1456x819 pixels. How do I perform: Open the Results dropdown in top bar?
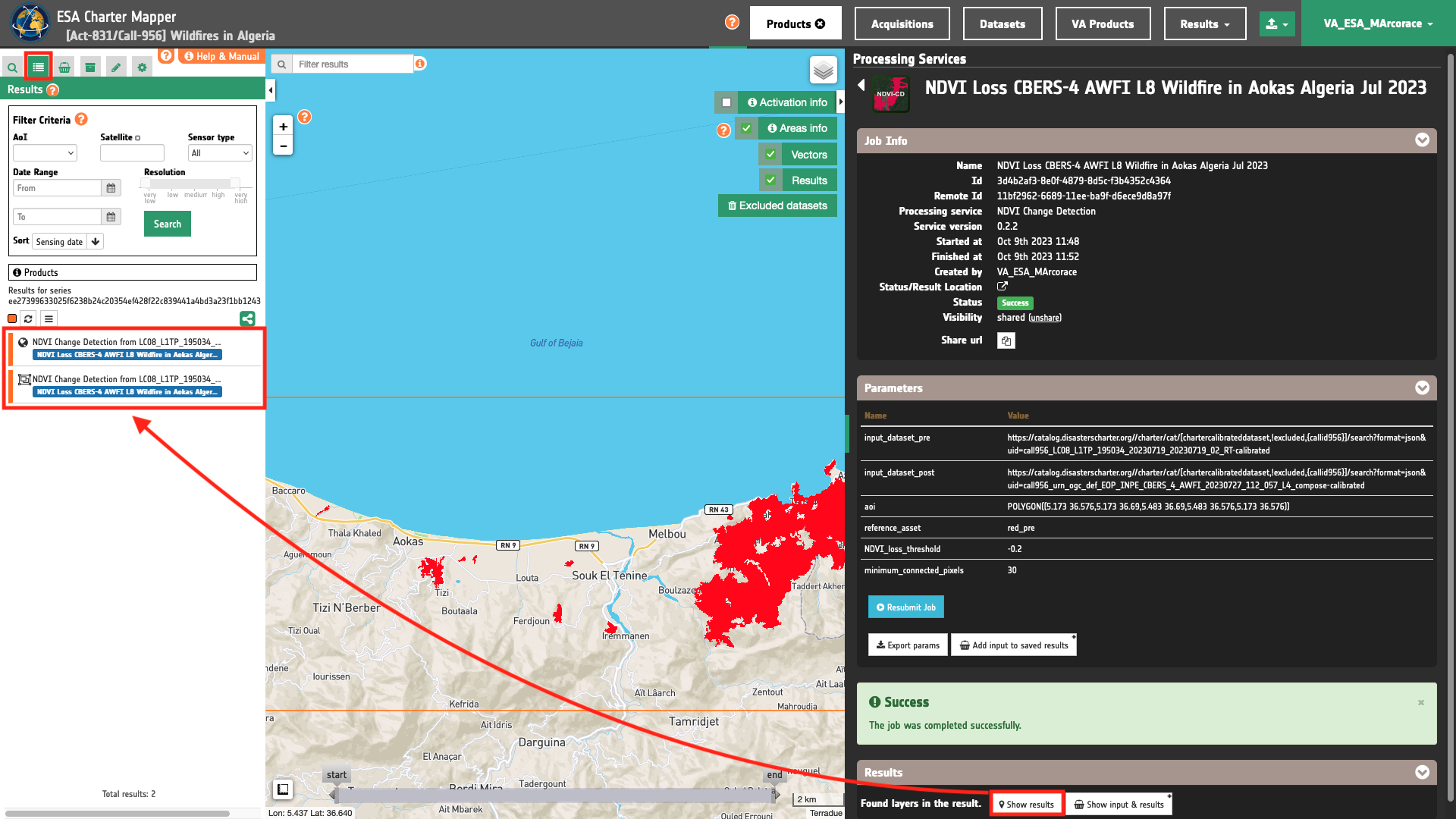tap(1205, 24)
